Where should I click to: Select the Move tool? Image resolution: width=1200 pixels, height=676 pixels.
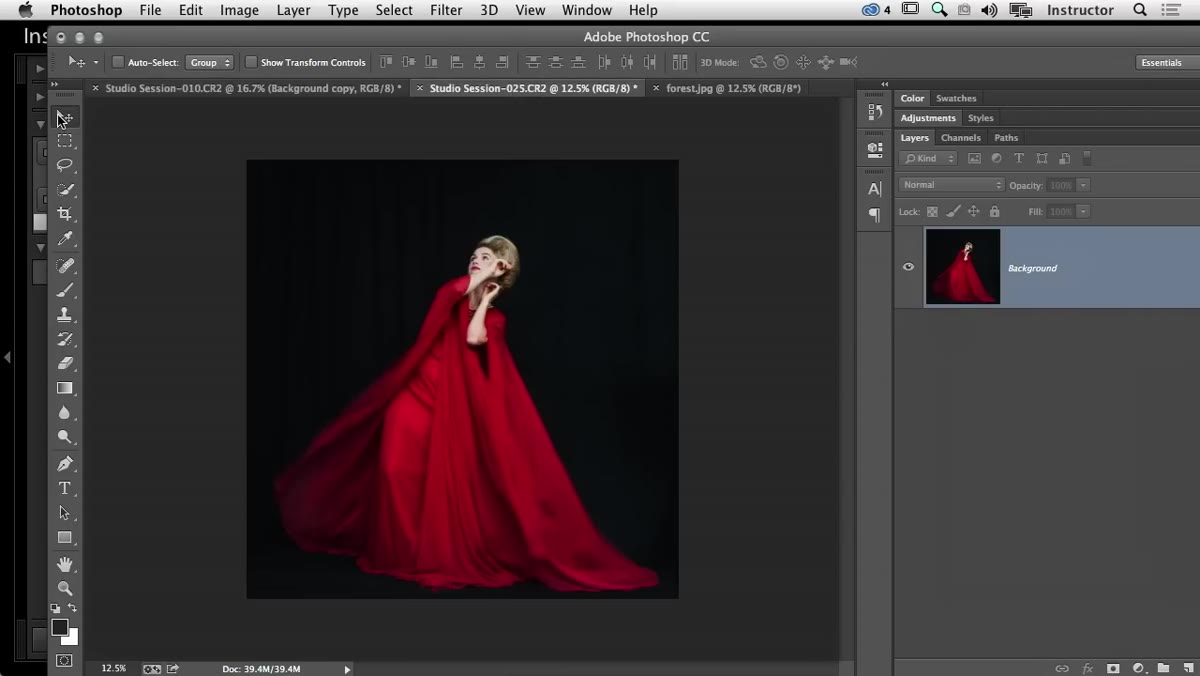tap(65, 118)
